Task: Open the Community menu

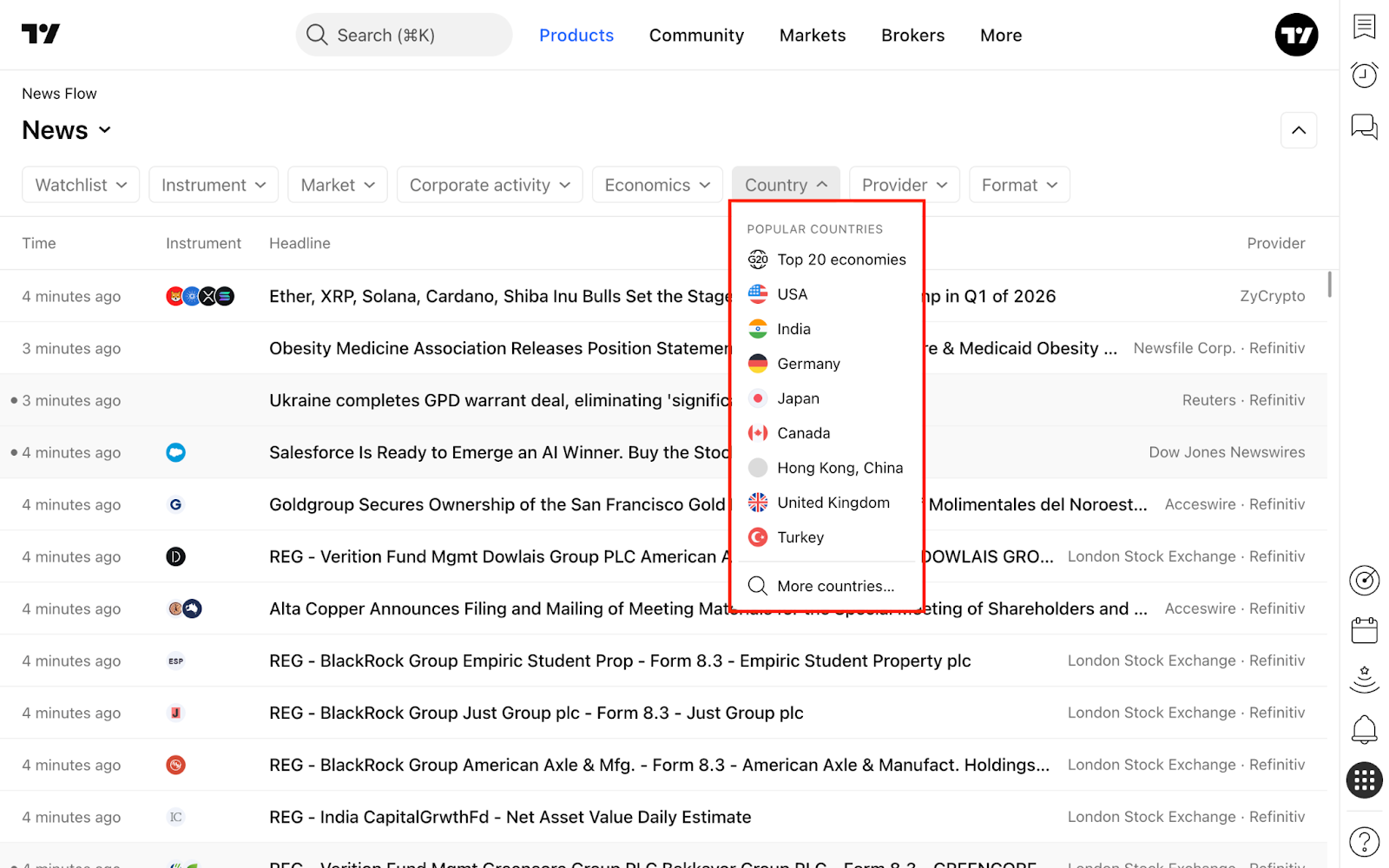Action: [x=696, y=36]
